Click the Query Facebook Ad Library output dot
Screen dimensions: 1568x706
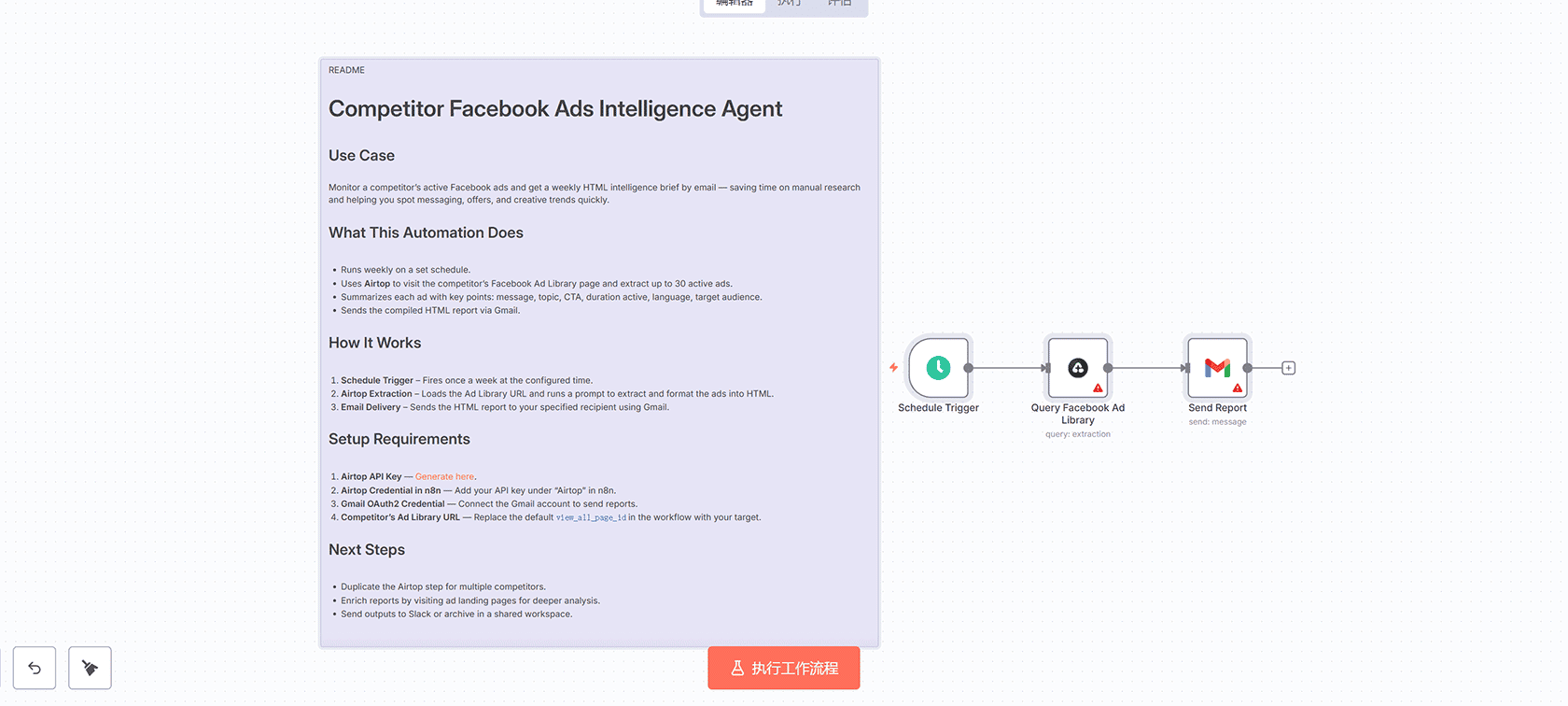pos(1108,368)
